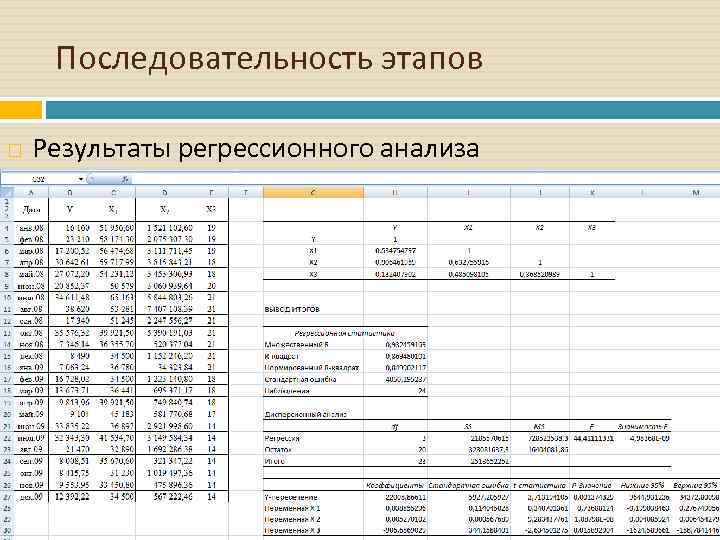Select the 'Множественный R' label cell

[x=297, y=345]
